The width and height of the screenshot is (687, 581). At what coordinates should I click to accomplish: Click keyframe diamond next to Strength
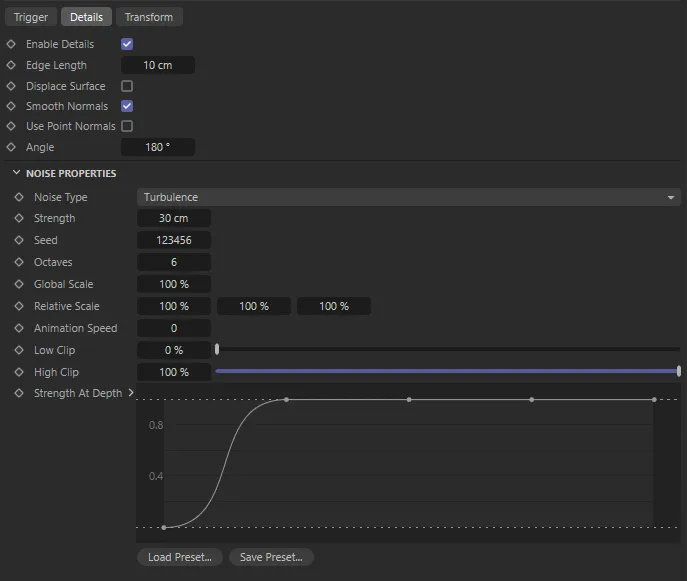point(19,218)
